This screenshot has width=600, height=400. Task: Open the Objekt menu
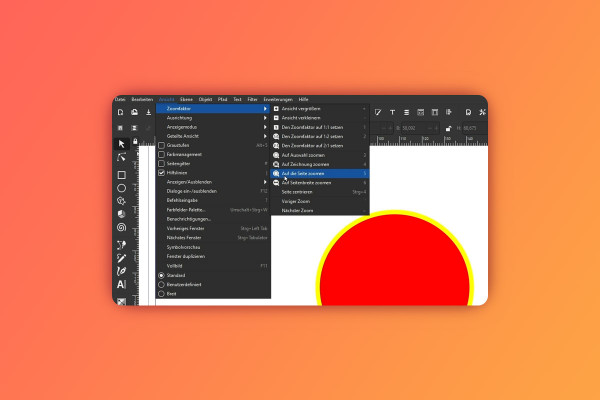205,100
